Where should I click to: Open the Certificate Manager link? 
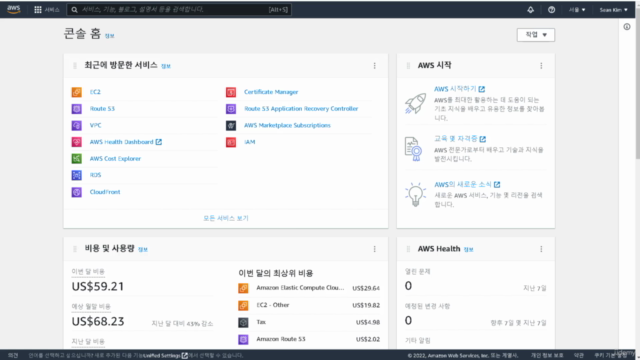coord(271,92)
